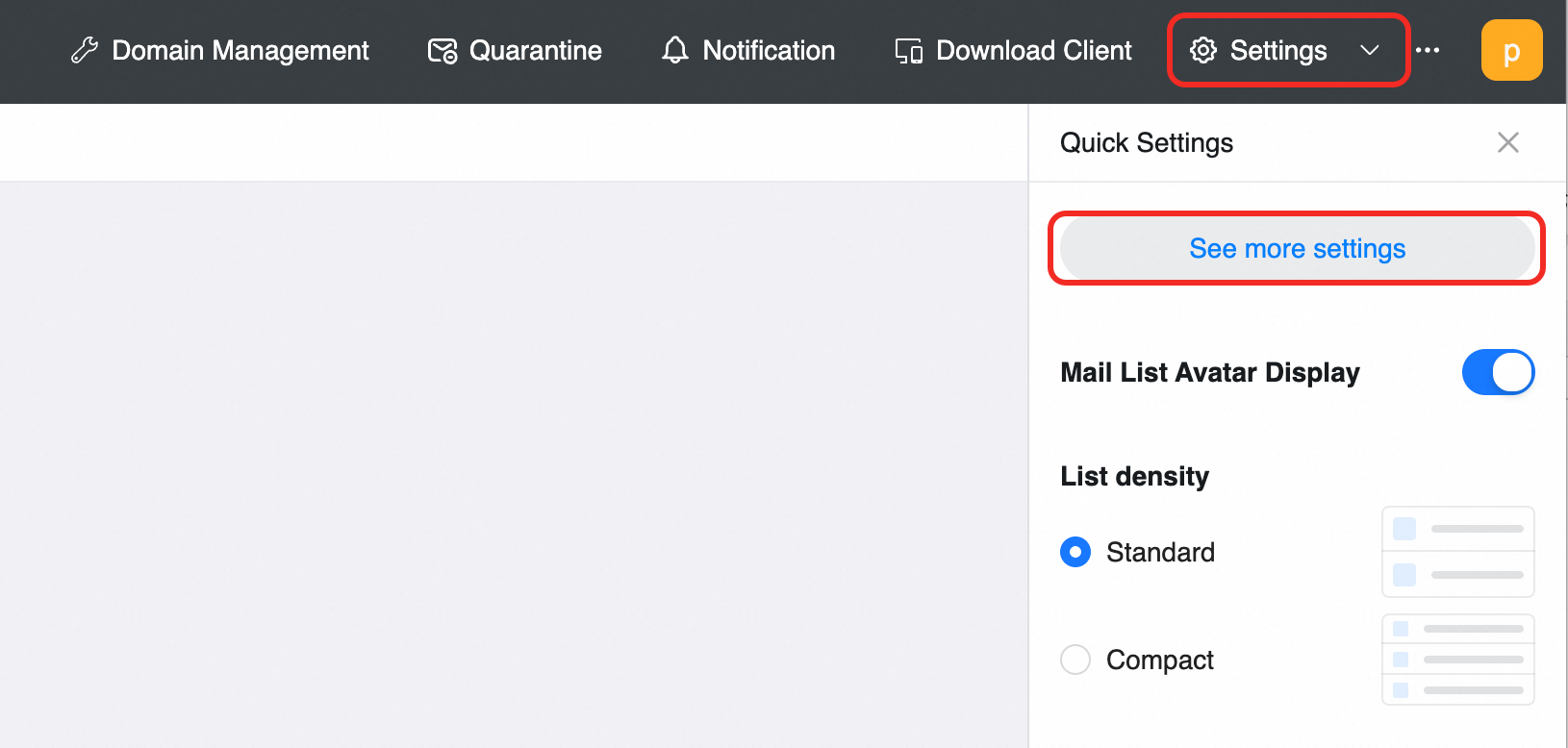The height and width of the screenshot is (748, 1568).
Task: Open the Quarantine menu item
Action: point(515,50)
